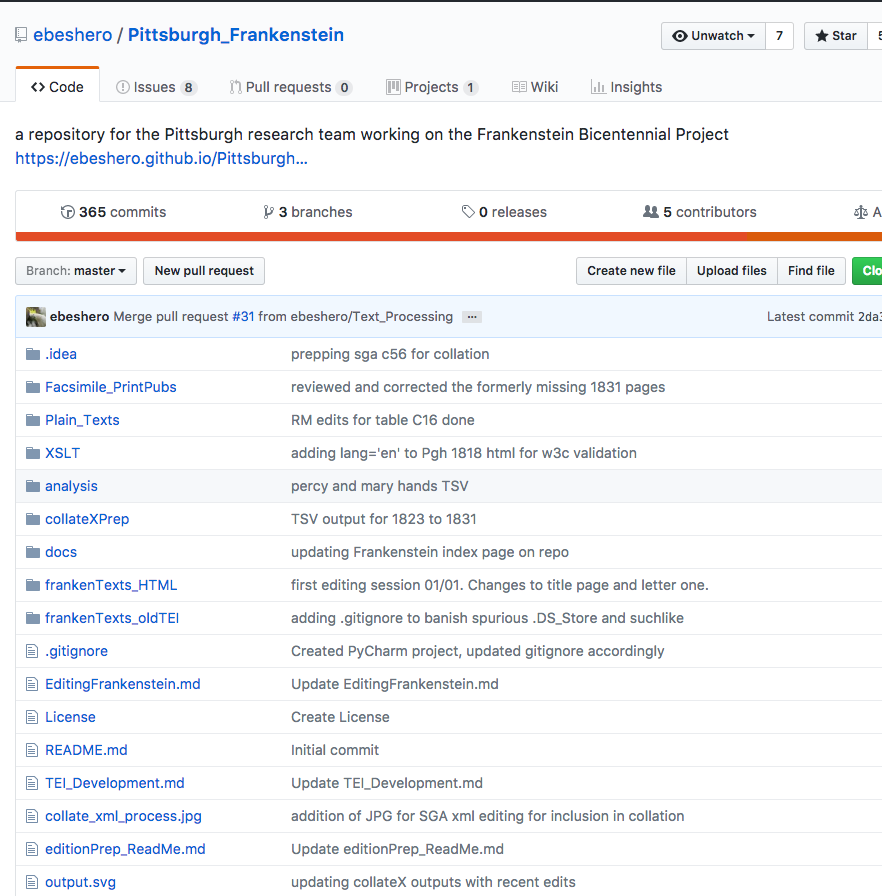Click New pull request button
Screen dimensions: 882x896
tap(204, 271)
